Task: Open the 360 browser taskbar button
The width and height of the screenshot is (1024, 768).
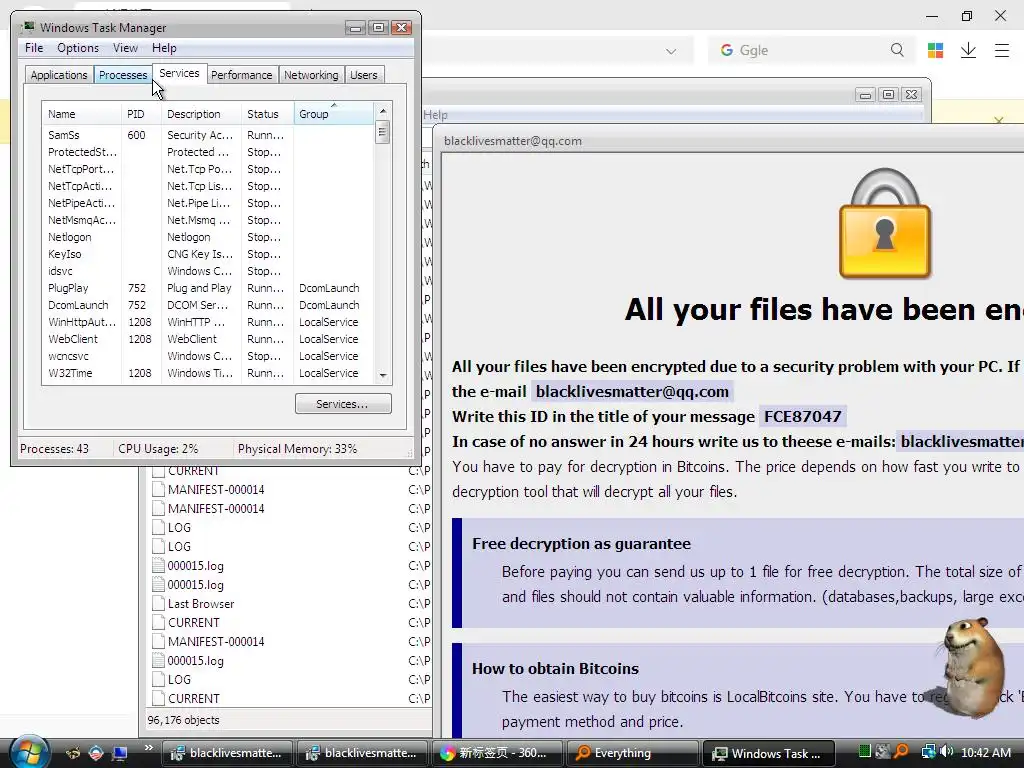Action: point(496,753)
